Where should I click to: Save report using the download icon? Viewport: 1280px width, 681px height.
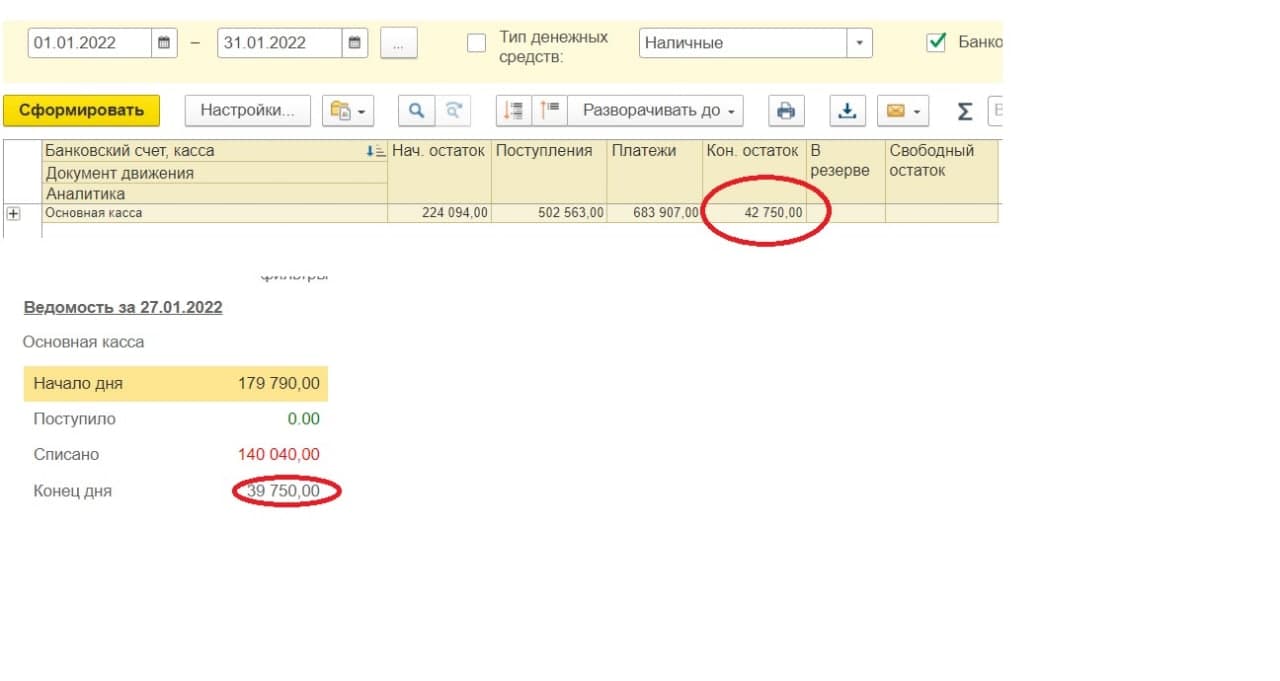click(847, 111)
